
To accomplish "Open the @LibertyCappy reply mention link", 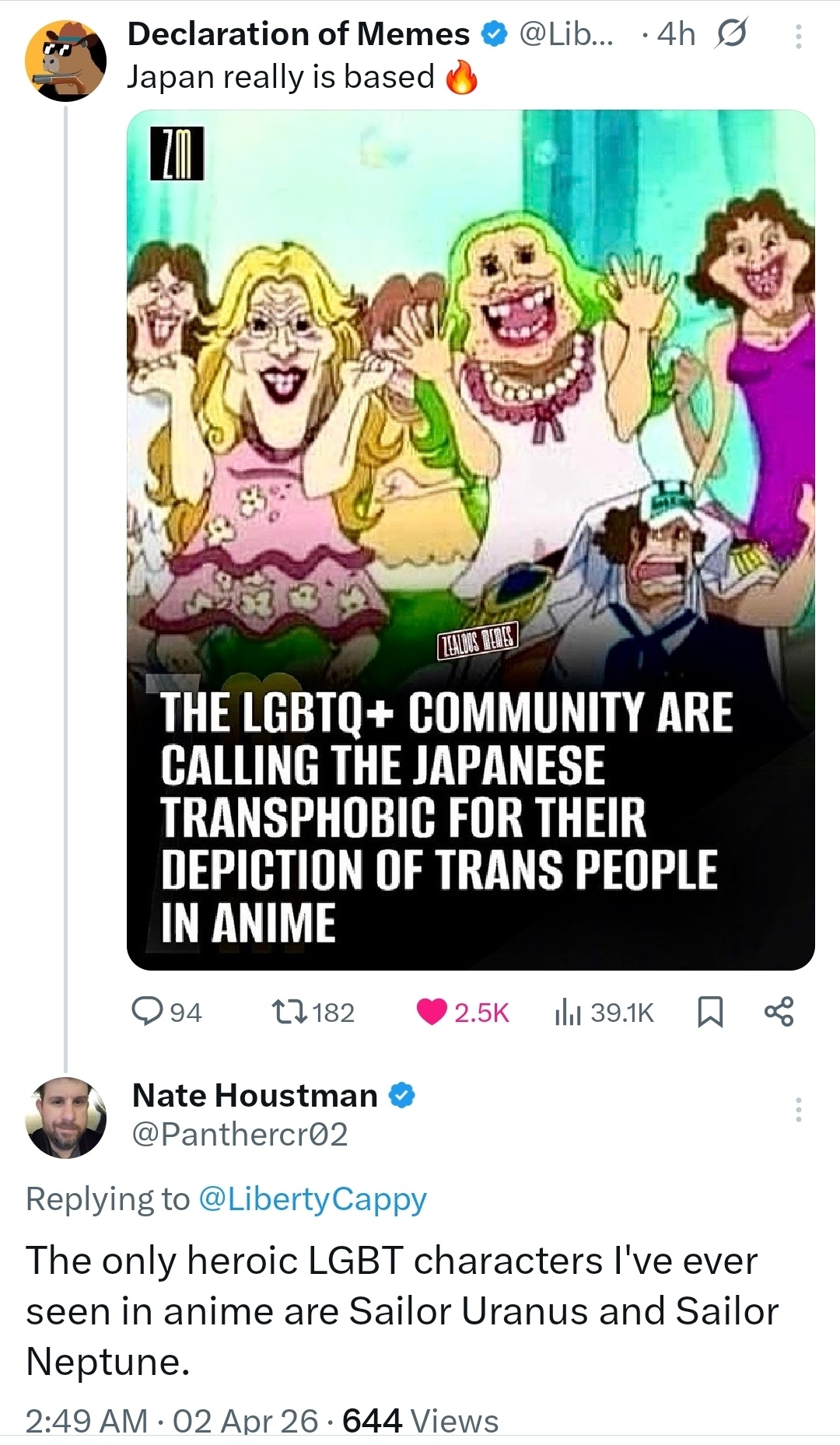I will [313, 1199].
